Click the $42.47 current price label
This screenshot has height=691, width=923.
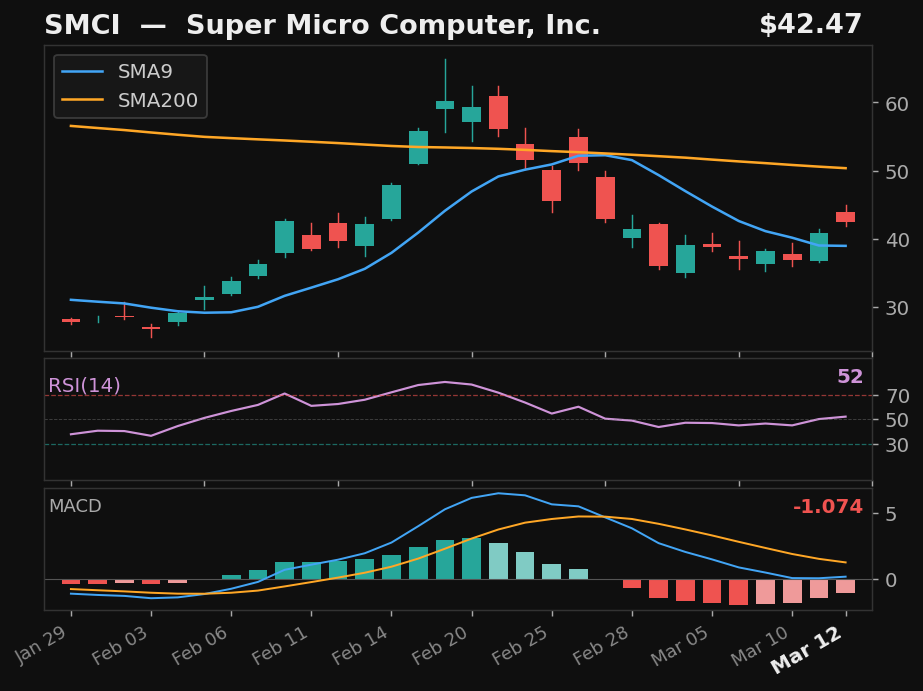point(811,25)
